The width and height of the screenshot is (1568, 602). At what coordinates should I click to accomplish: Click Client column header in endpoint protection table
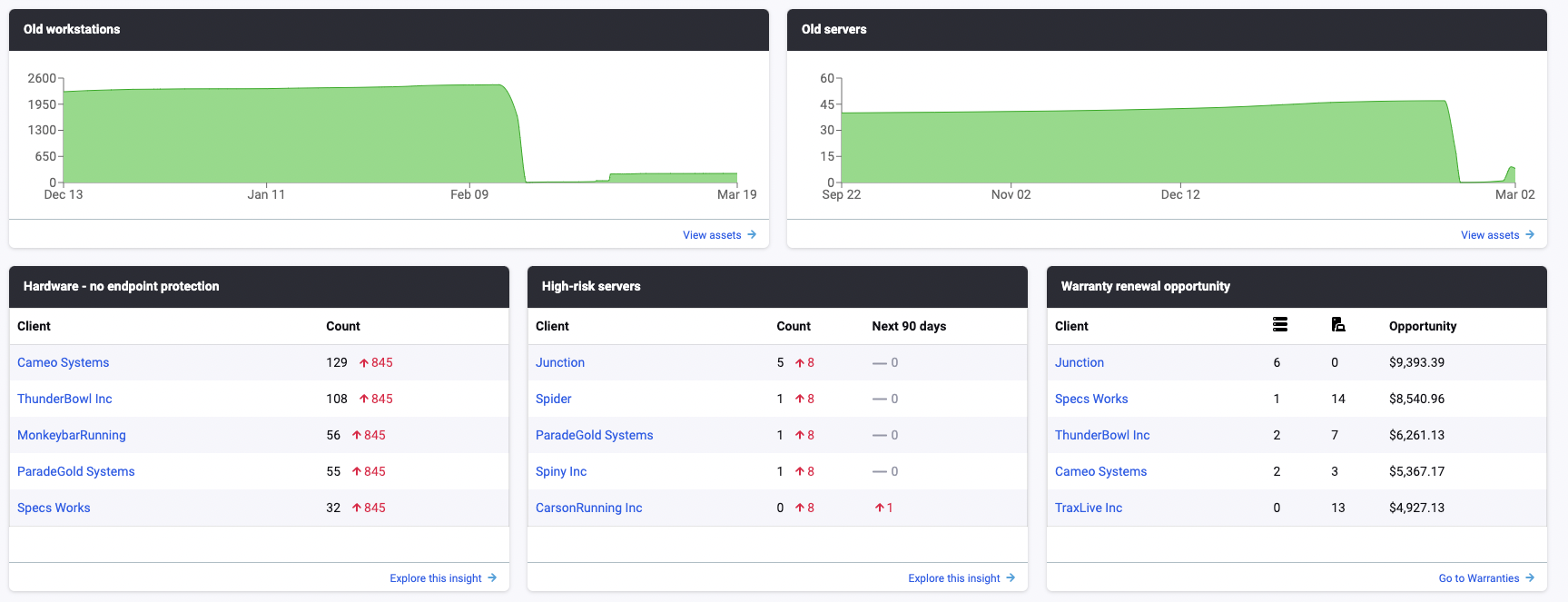pyautogui.click(x=34, y=326)
